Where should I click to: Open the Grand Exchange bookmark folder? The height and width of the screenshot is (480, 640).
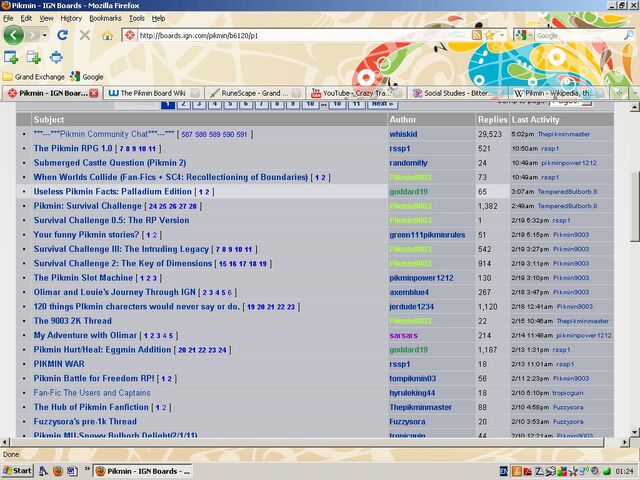(33, 77)
